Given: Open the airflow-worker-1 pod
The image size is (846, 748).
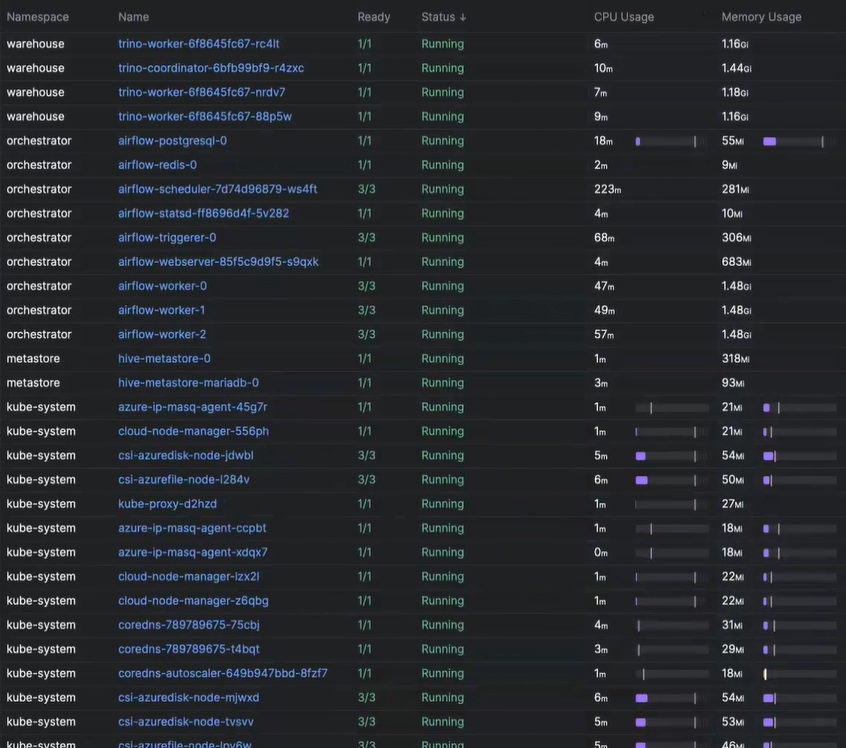Looking at the screenshot, I should (162, 310).
